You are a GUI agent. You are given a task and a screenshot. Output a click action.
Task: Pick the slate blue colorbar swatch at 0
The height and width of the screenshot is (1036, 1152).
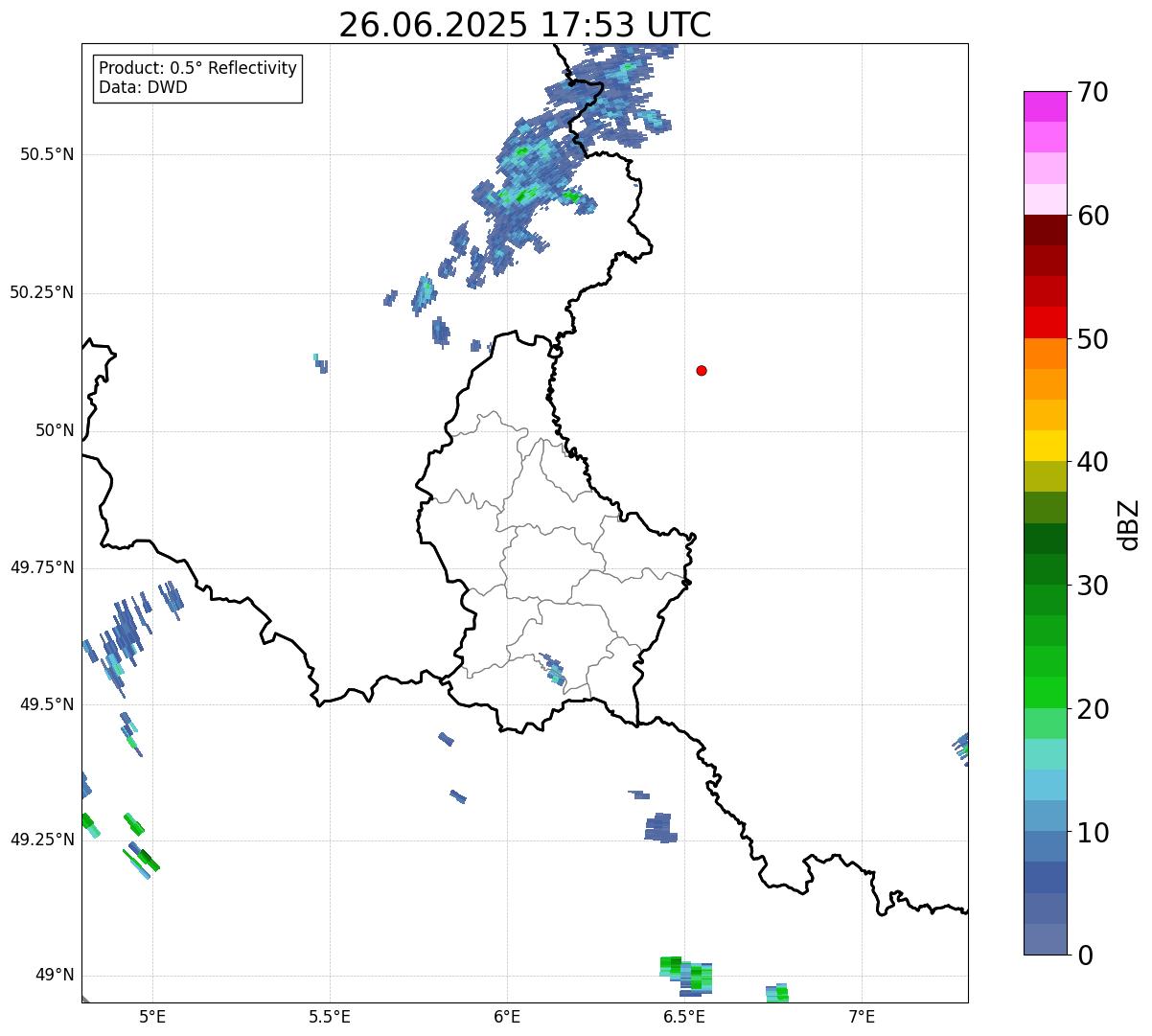click(x=1046, y=939)
